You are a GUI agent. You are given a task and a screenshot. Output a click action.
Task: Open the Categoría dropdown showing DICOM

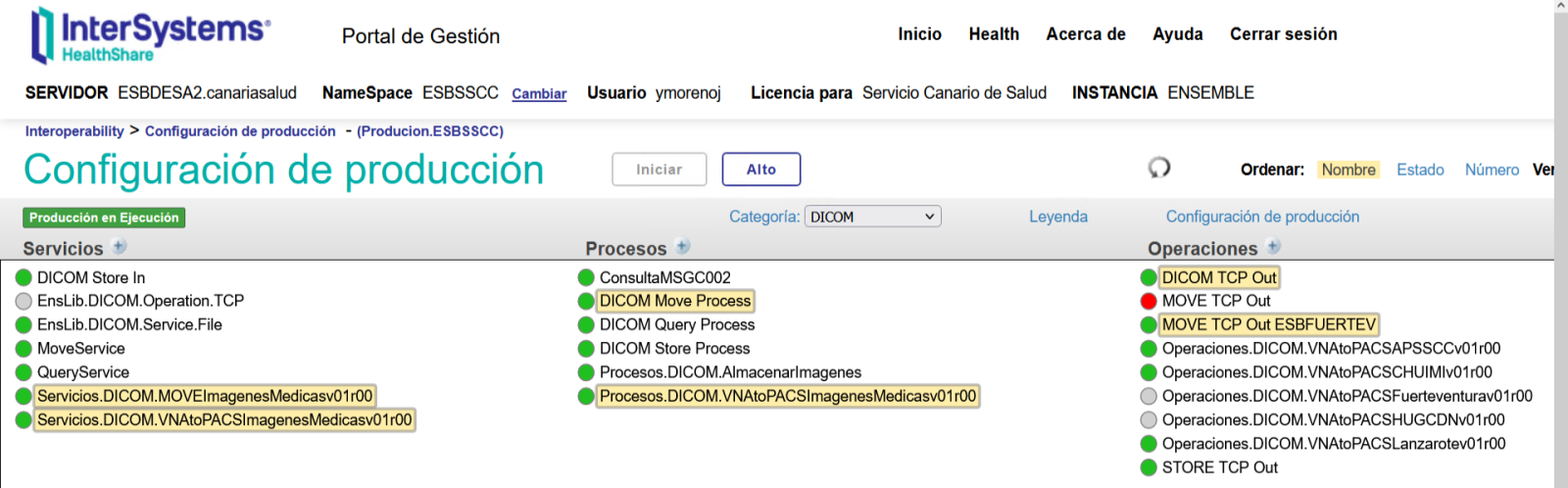coord(872,217)
